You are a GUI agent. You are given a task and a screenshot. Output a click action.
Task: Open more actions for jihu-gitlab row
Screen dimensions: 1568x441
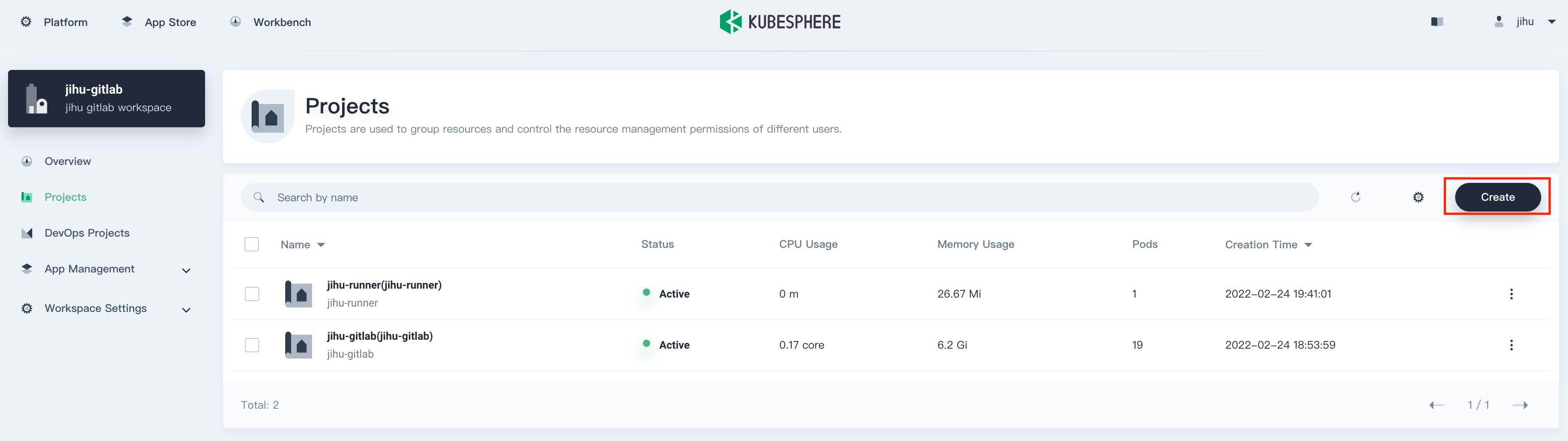(x=1511, y=346)
